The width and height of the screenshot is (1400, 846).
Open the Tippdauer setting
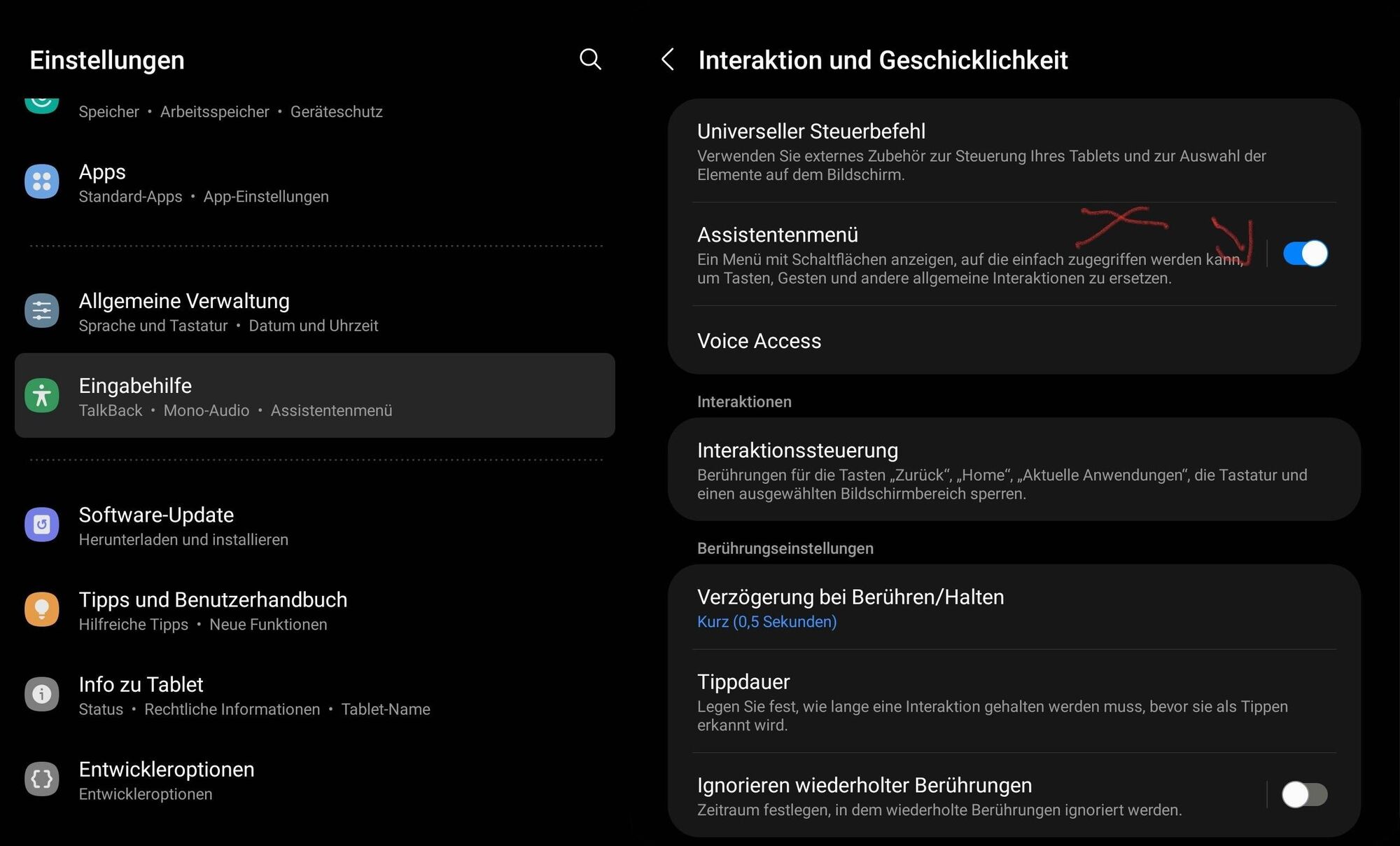tap(1014, 701)
